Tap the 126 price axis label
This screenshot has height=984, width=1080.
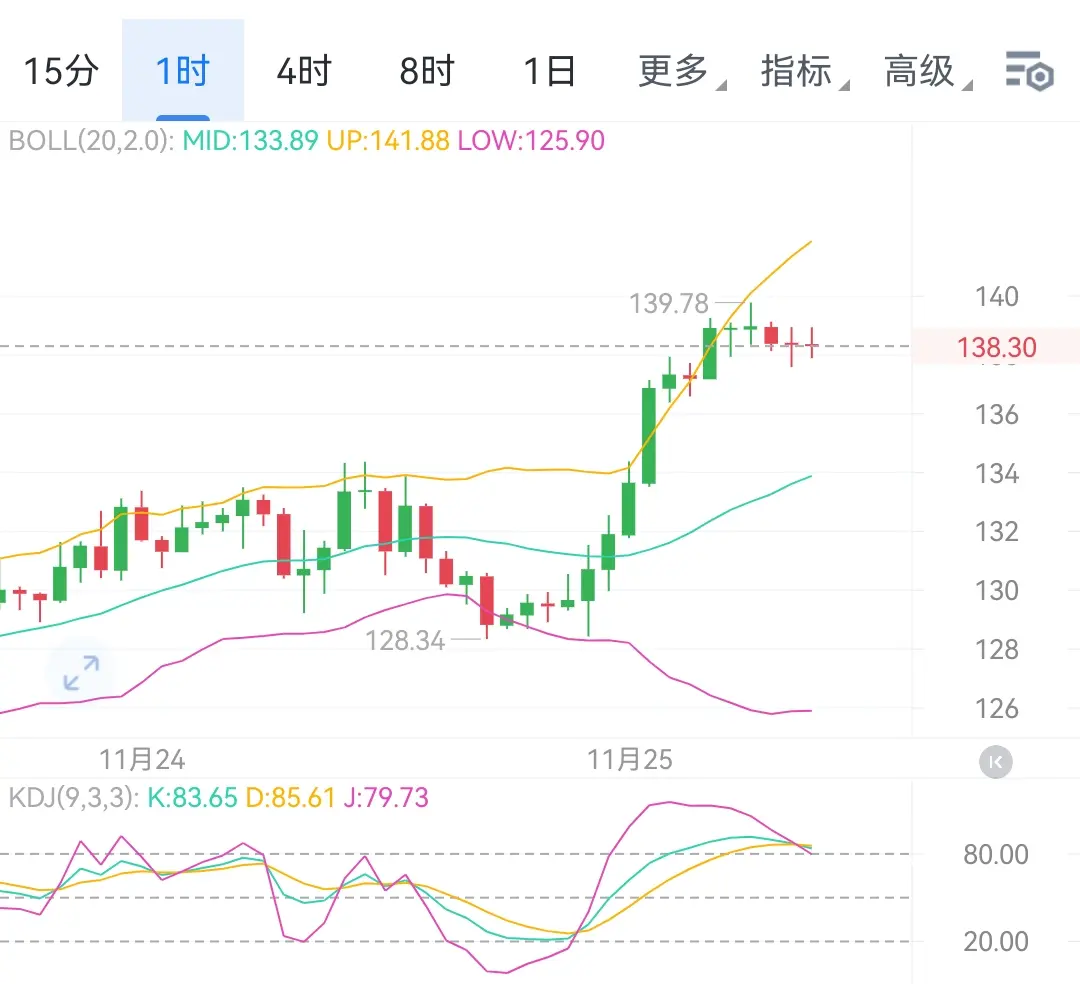click(997, 709)
